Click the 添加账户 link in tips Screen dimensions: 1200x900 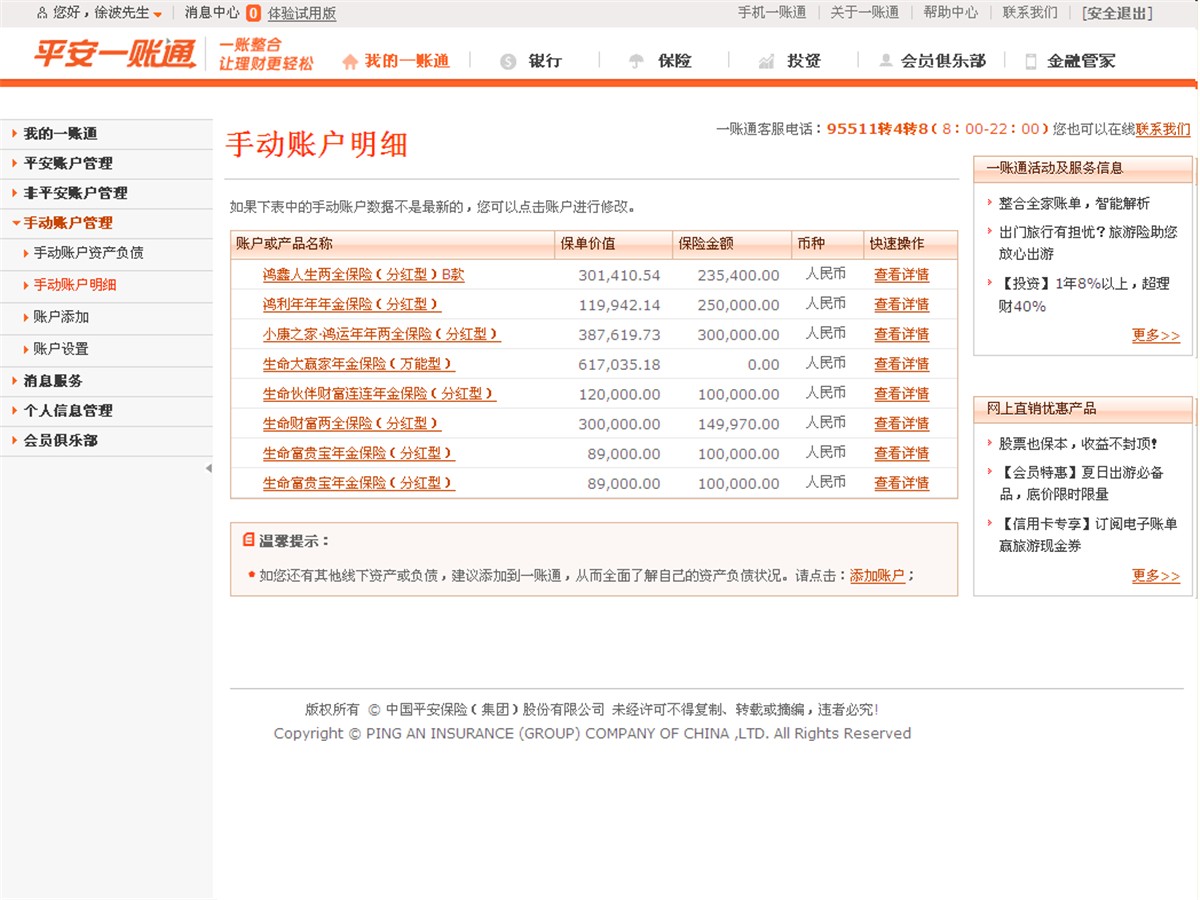click(x=877, y=576)
